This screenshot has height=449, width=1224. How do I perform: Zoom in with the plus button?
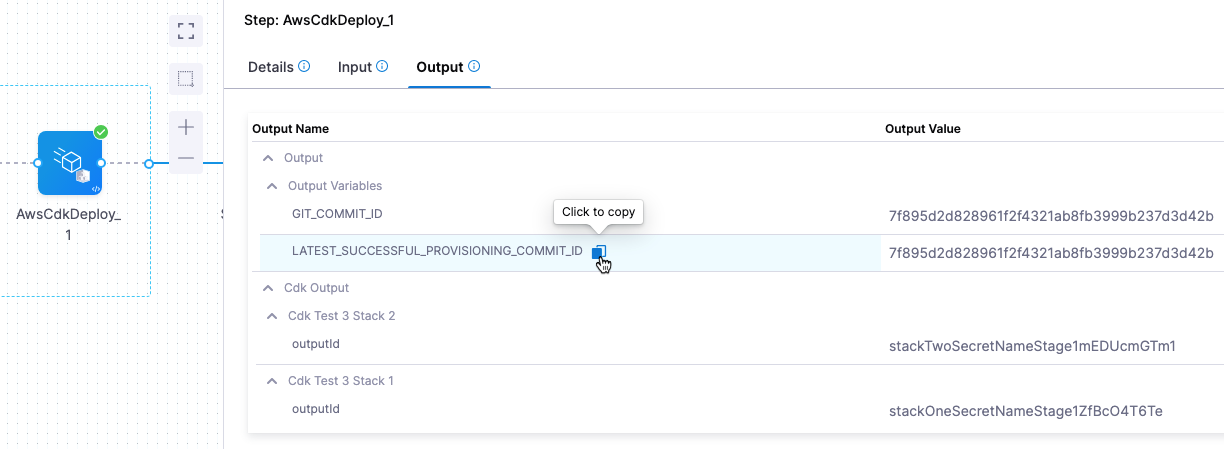click(x=185, y=127)
